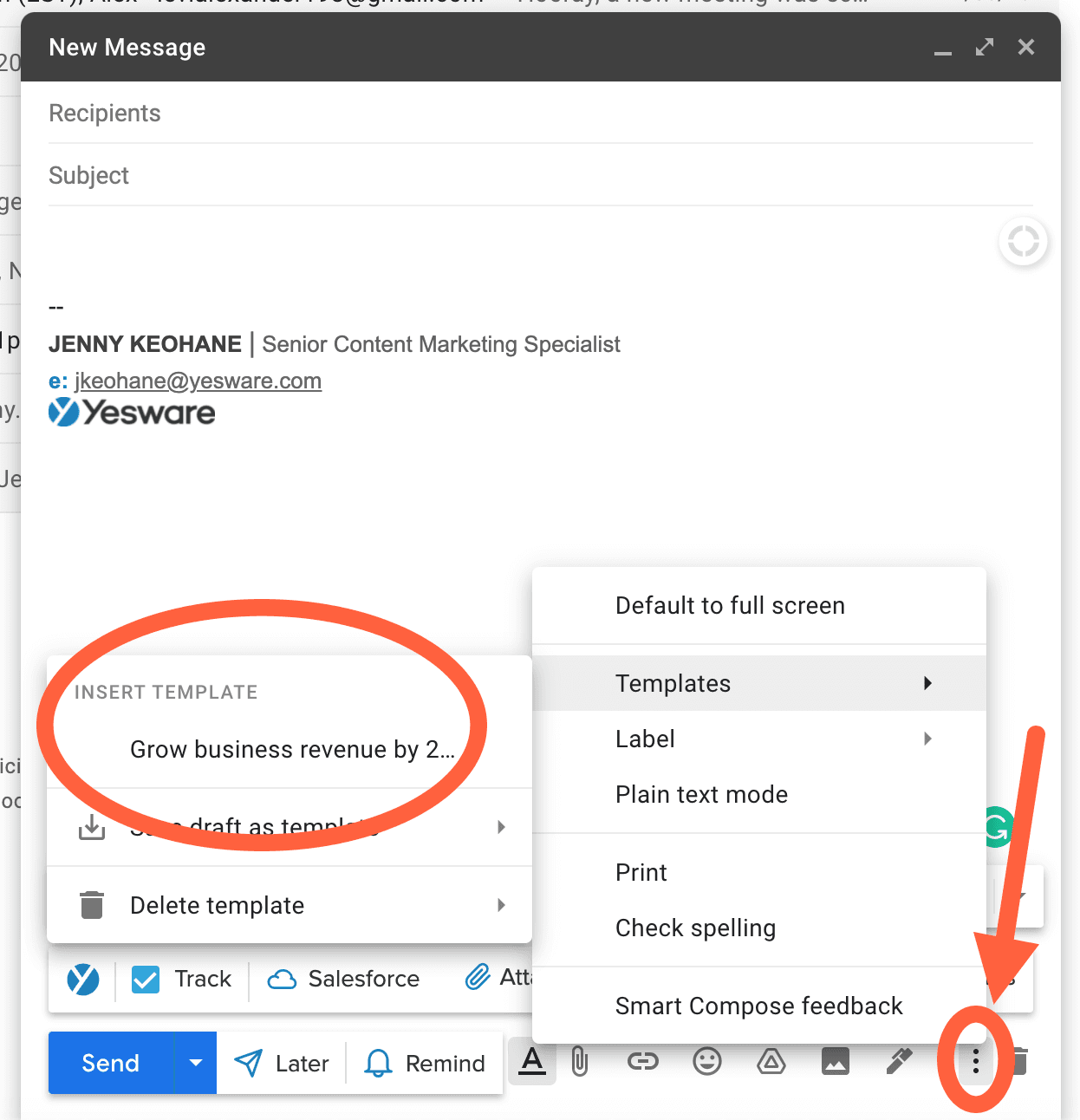
Task: Toggle Default to full screen
Action: pos(730,605)
